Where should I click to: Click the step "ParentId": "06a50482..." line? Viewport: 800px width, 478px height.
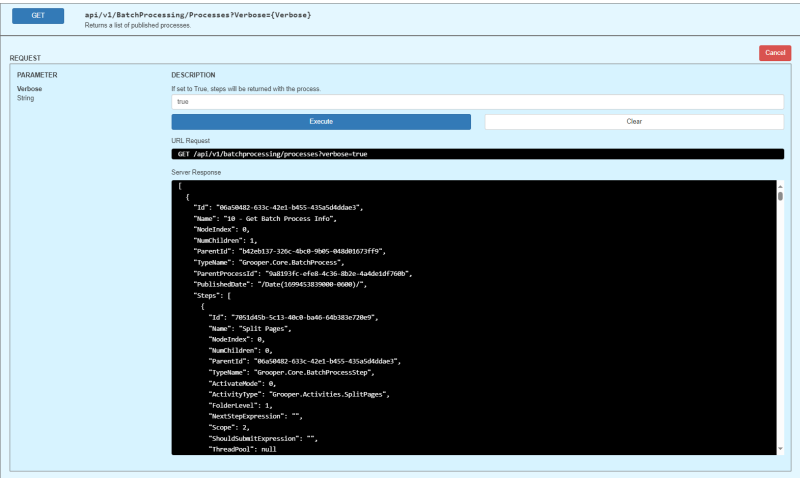[305, 362]
